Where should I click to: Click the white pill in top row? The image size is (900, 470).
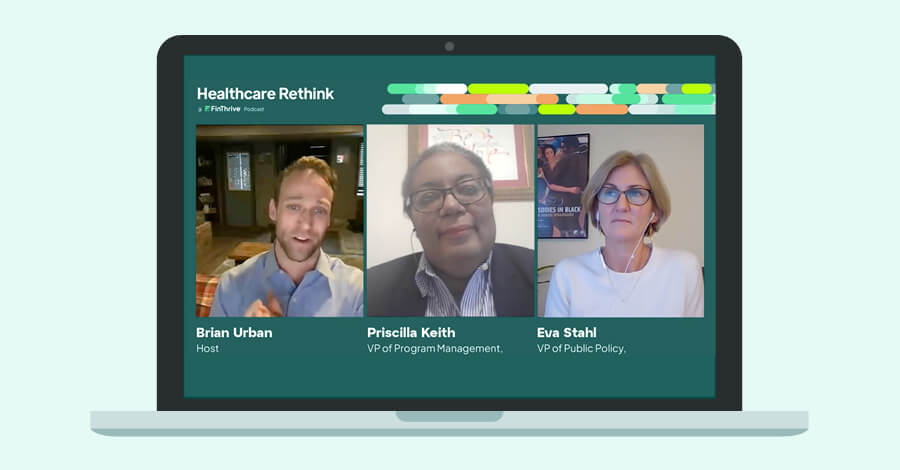click(568, 89)
